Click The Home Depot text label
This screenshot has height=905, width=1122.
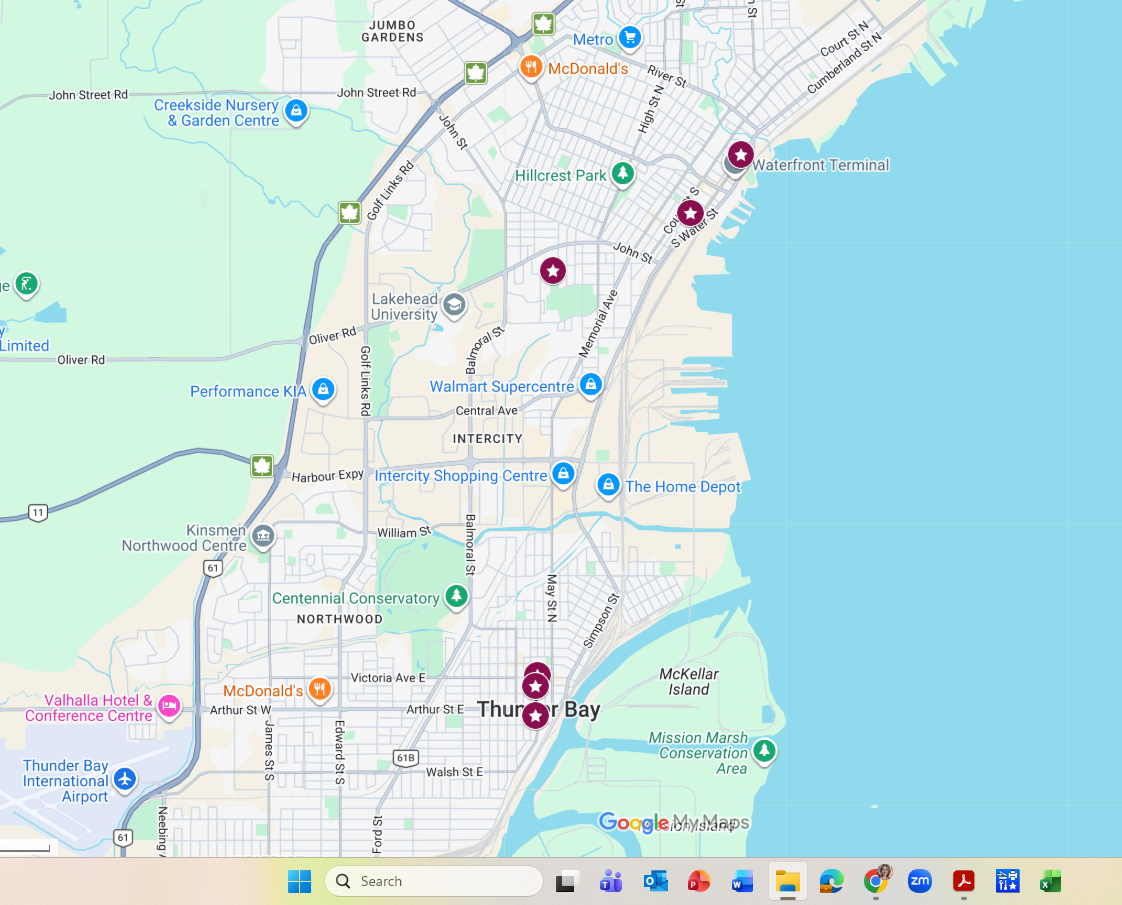coord(683,486)
